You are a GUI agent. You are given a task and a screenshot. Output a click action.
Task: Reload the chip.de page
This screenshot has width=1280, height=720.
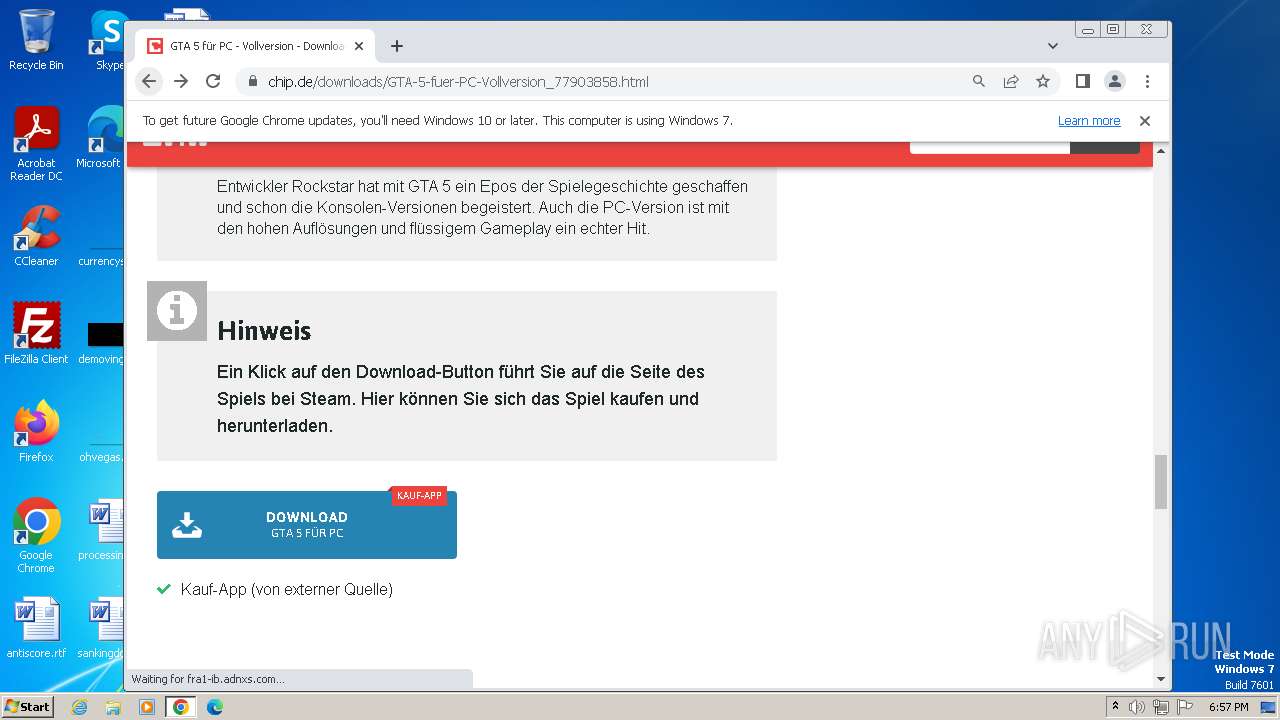coord(213,81)
